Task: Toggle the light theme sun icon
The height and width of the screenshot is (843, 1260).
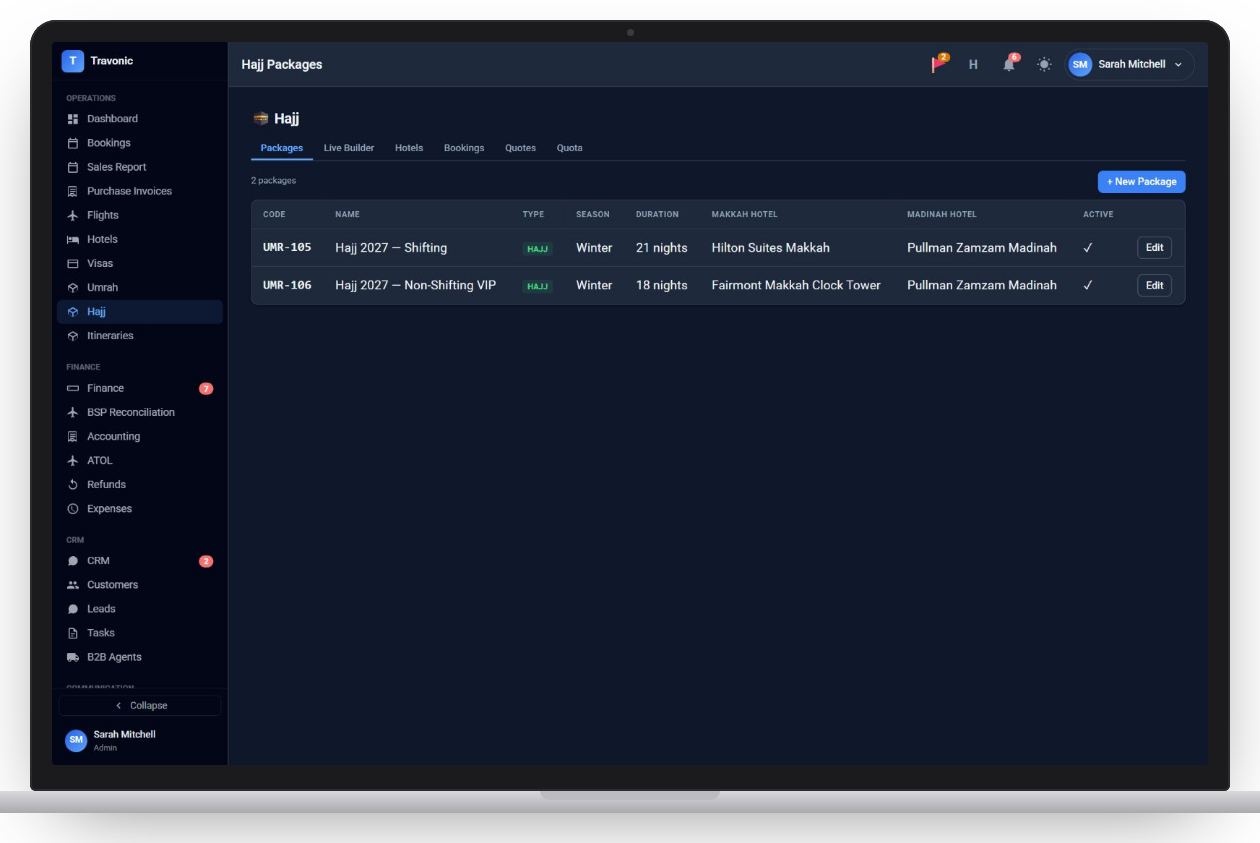Action: [1044, 64]
